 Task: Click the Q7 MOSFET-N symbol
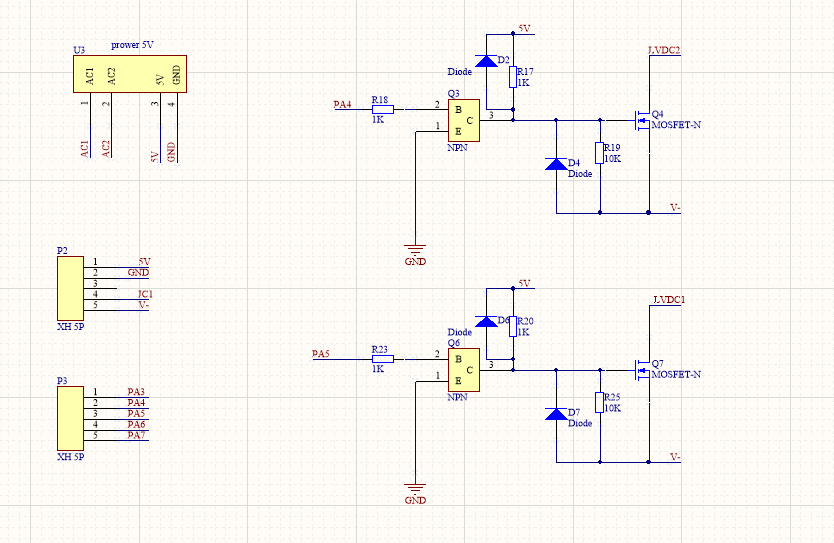tap(640, 370)
